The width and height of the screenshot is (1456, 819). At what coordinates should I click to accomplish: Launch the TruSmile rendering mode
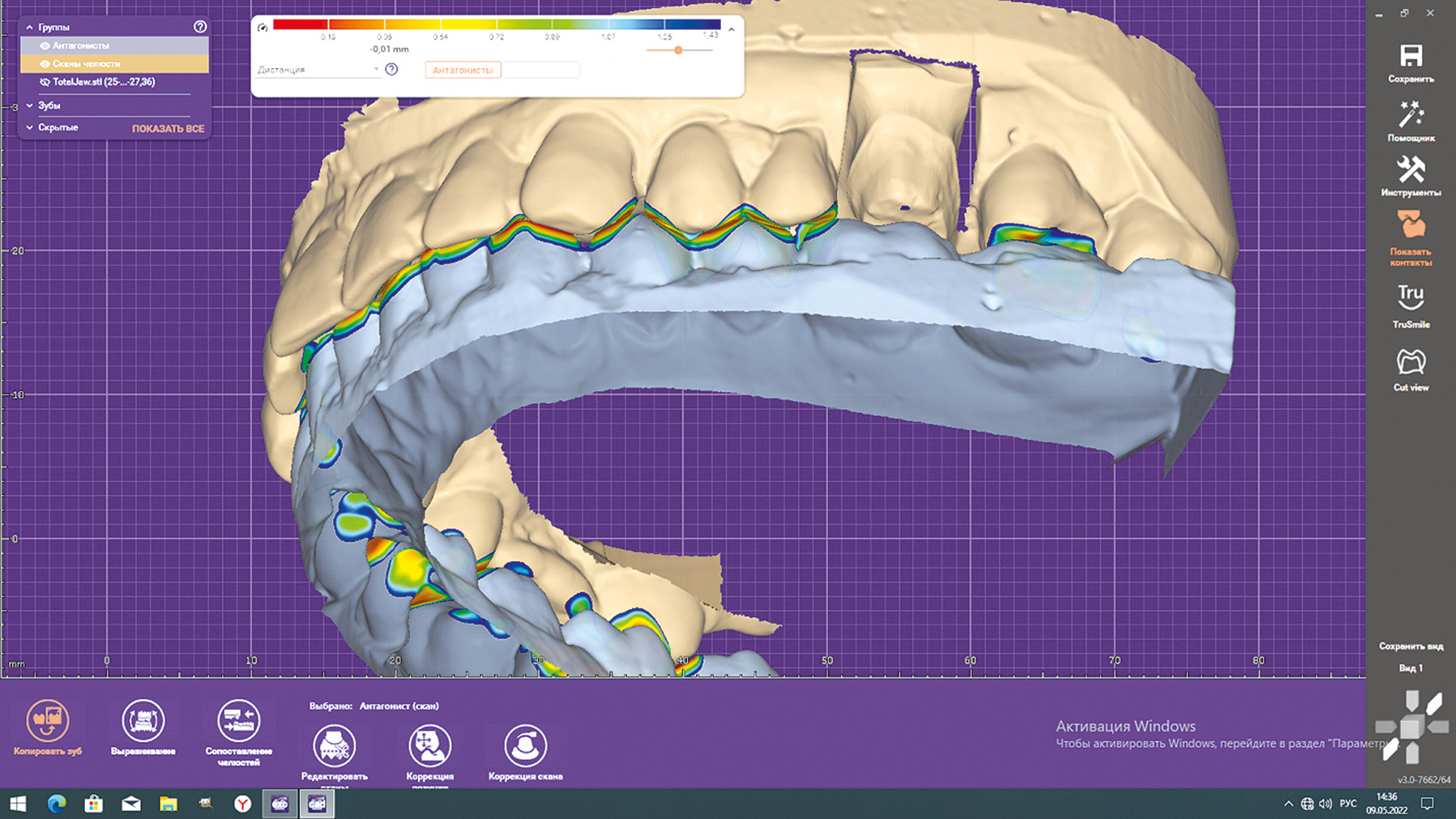1411,297
